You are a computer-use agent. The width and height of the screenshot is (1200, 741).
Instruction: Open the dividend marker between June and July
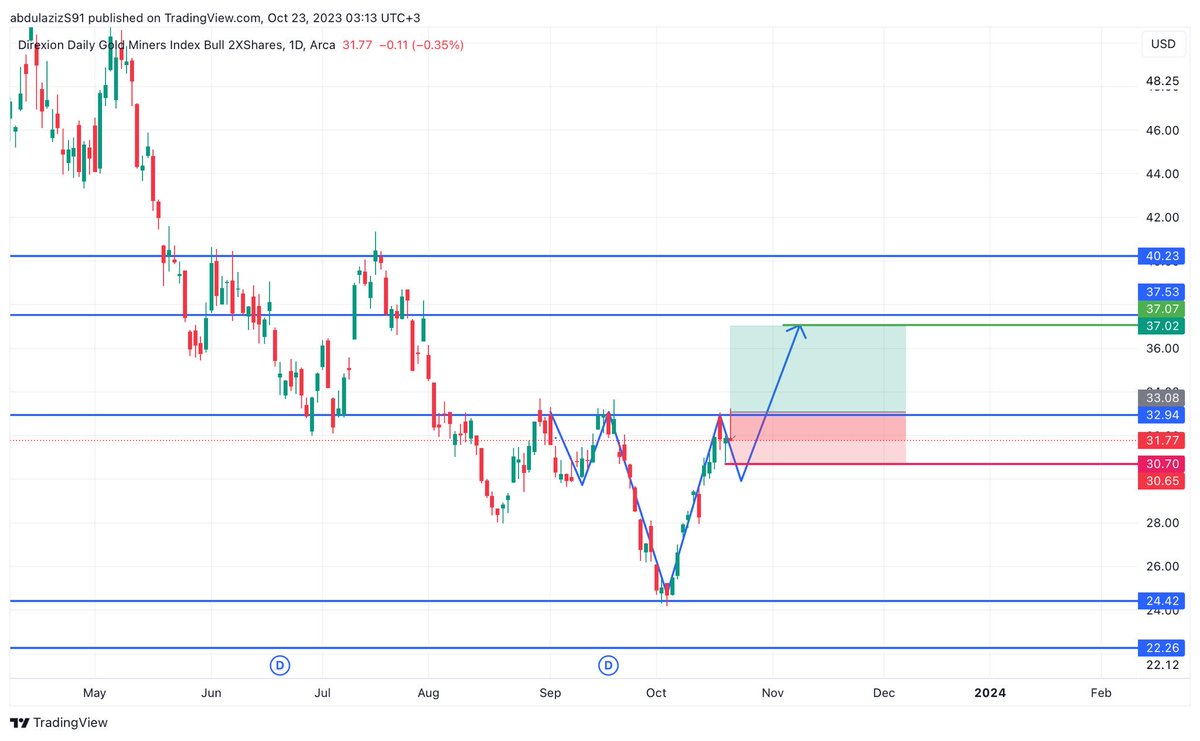(x=281, y=664)
